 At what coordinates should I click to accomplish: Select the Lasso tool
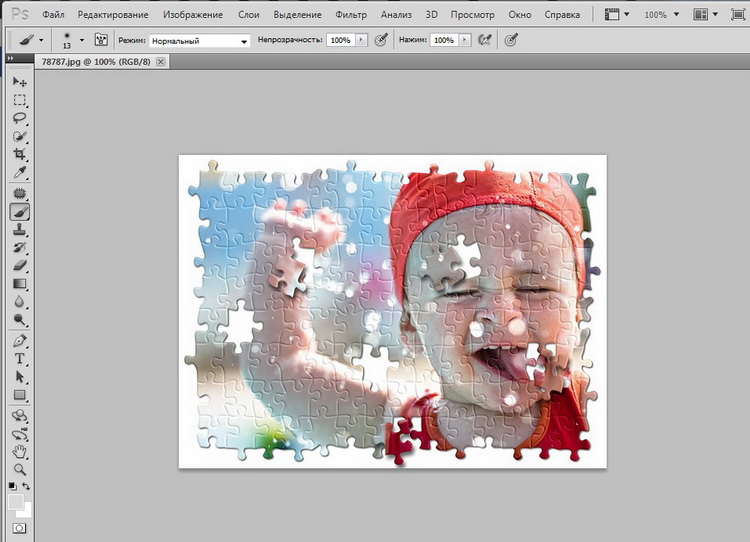pos(19,118)
